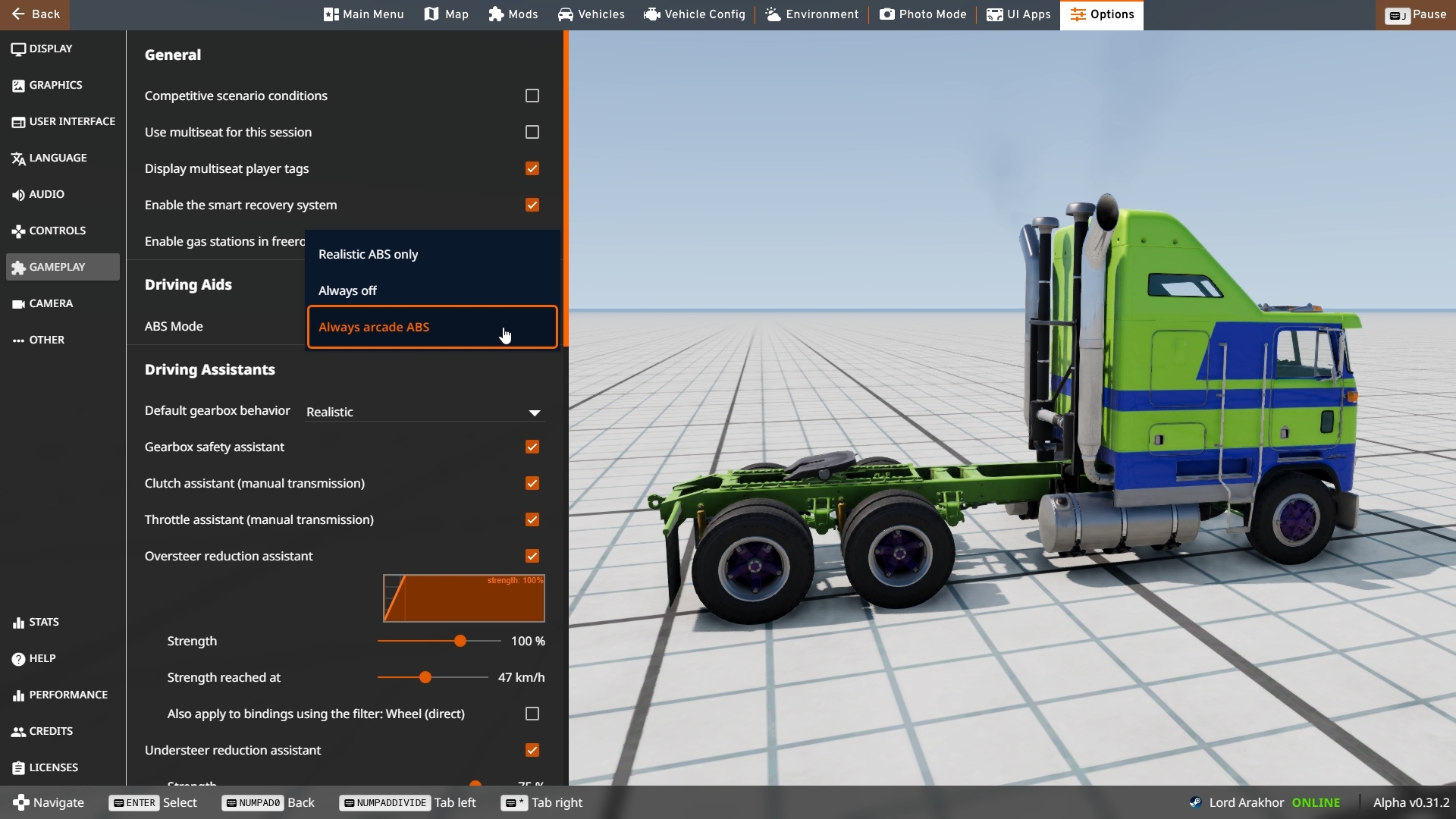This screenshot has height=819, width=1456.
Task: Open the Vehicle Config menu
Action: 695,14
